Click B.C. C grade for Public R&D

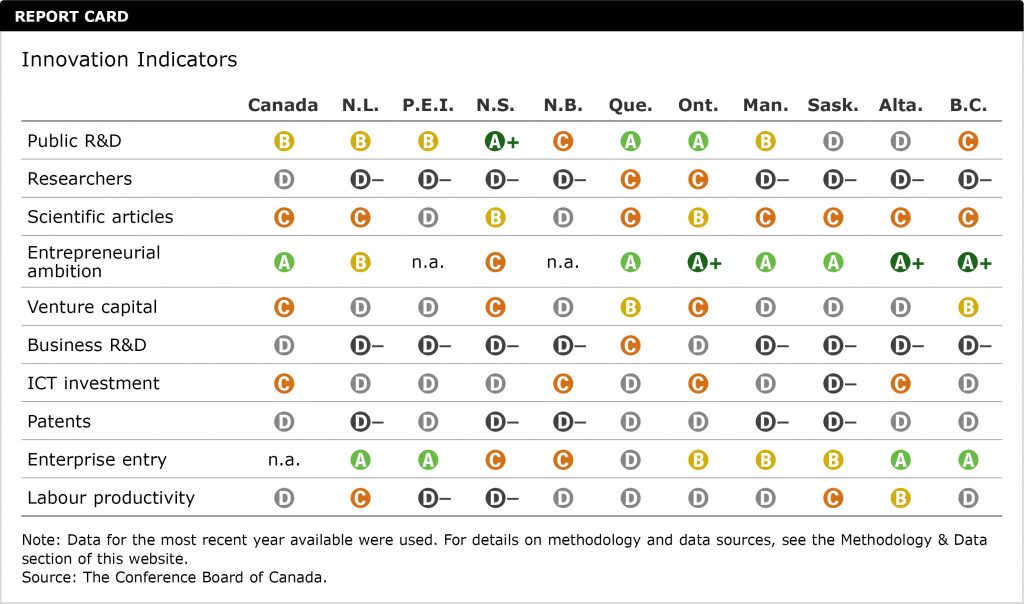click(x=967, y=142)
